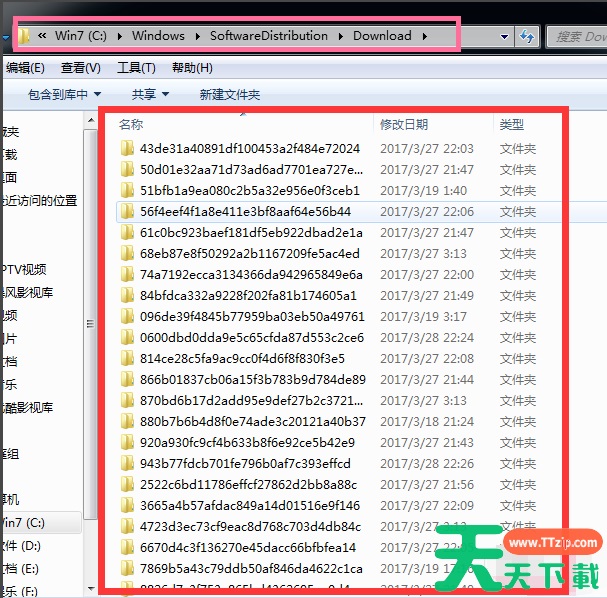607x598 pixels.
Task: Click folder icon of 866b01837cb06a15f3b783b9d784de89
Action: click(x=127, y=379)
